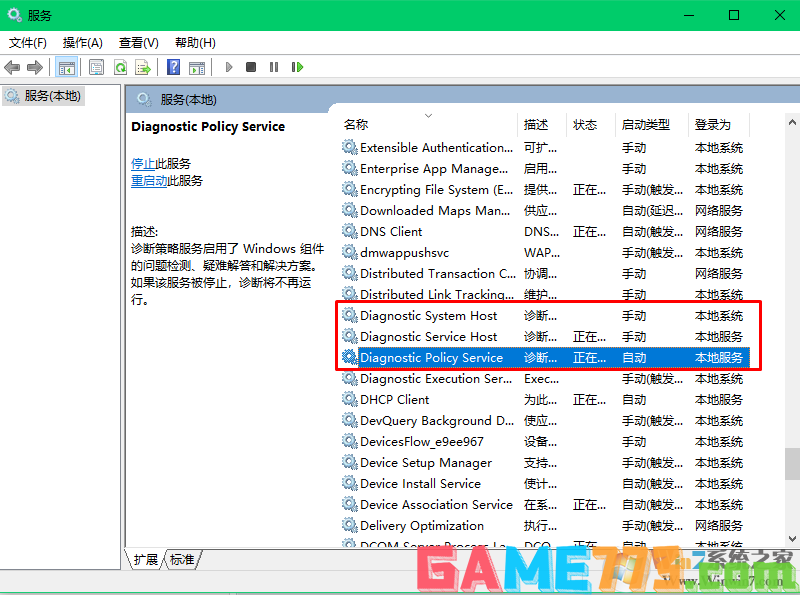Image resolution: width=800 pixels, height=595 pixels.
Task: Click gear icon of Enterprise App Manage service
Action: pyautogui.click(x=349, y=168)
